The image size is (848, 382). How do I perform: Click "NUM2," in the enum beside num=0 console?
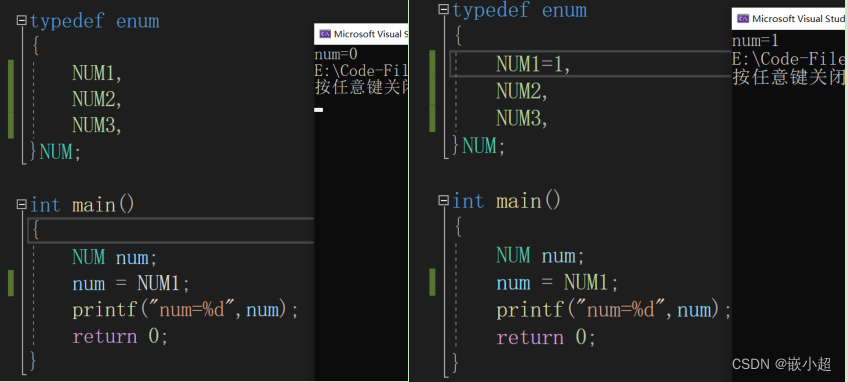(97, 99)
